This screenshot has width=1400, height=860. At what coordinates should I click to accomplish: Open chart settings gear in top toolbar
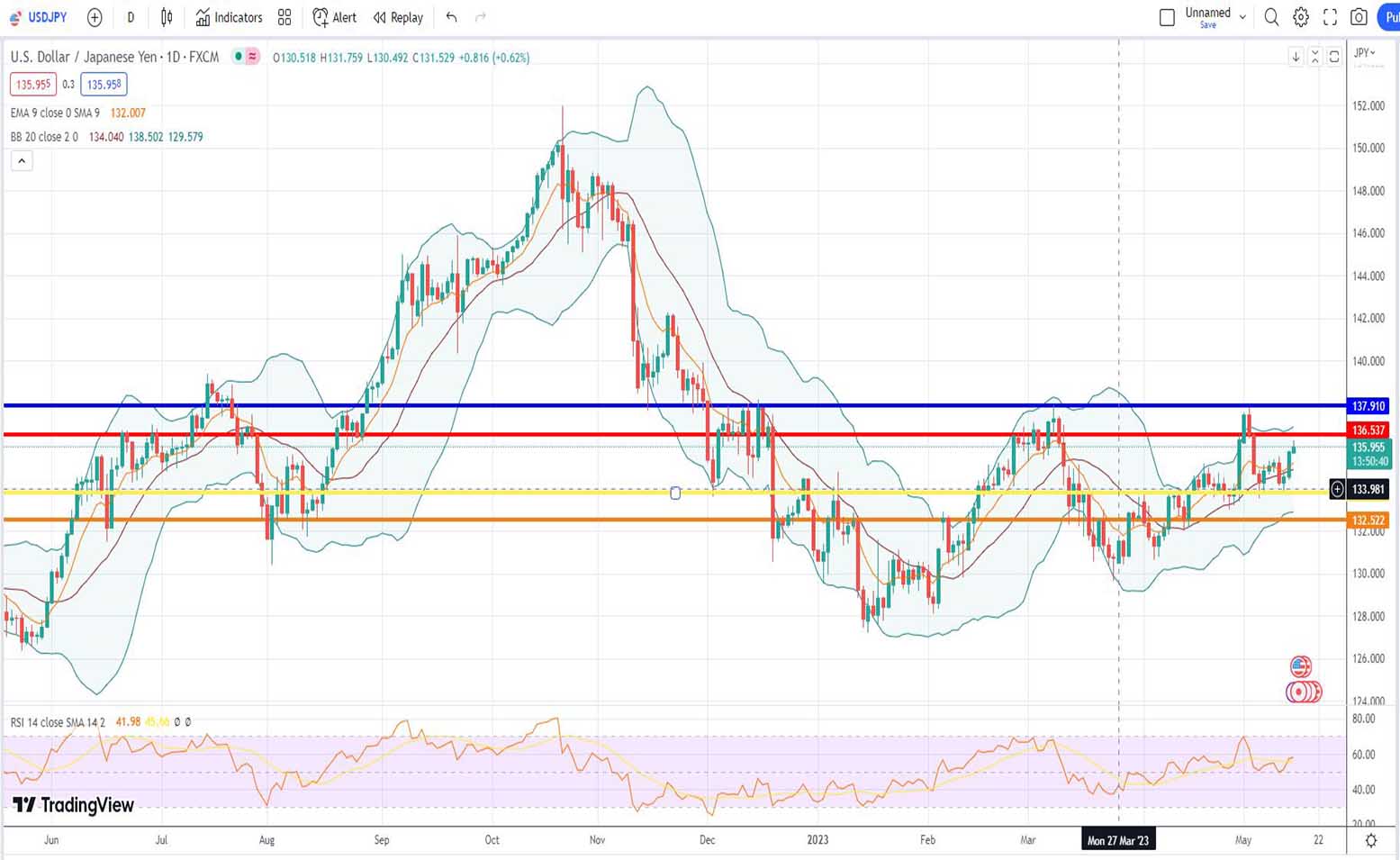tap(1301, 17)
